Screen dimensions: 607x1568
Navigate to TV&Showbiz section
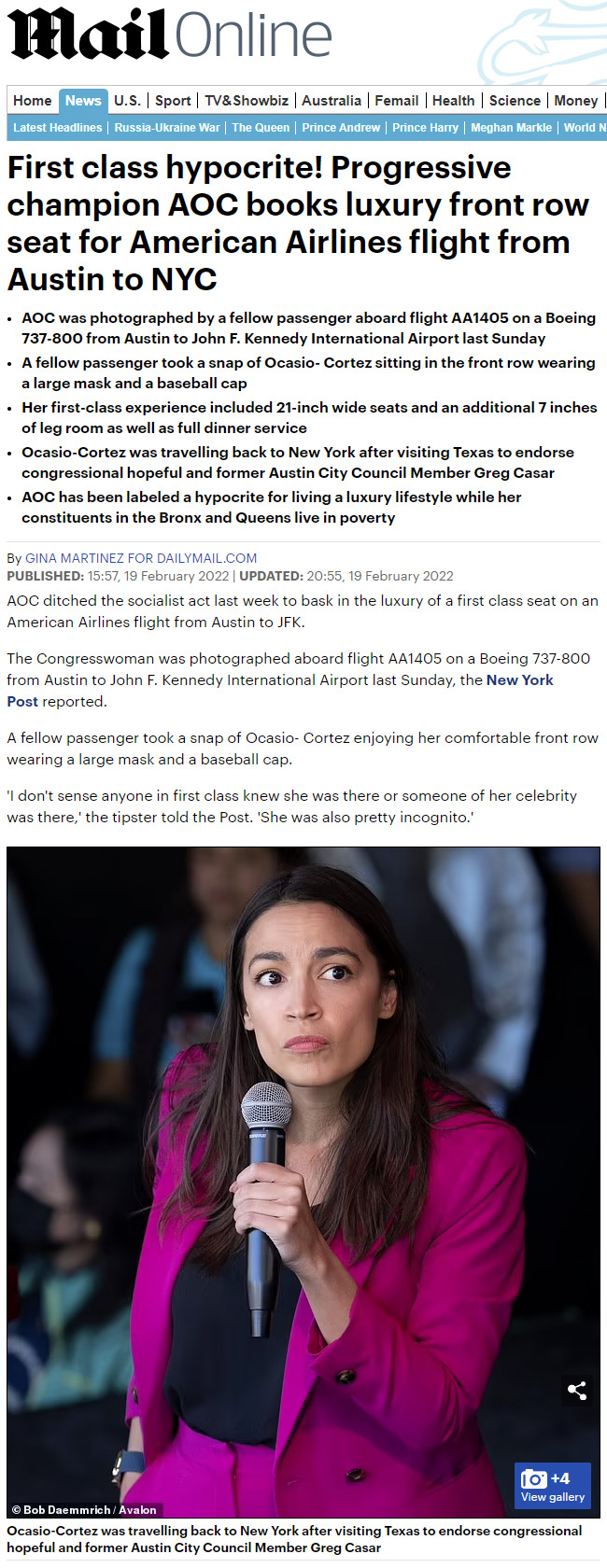click(247, 101)
